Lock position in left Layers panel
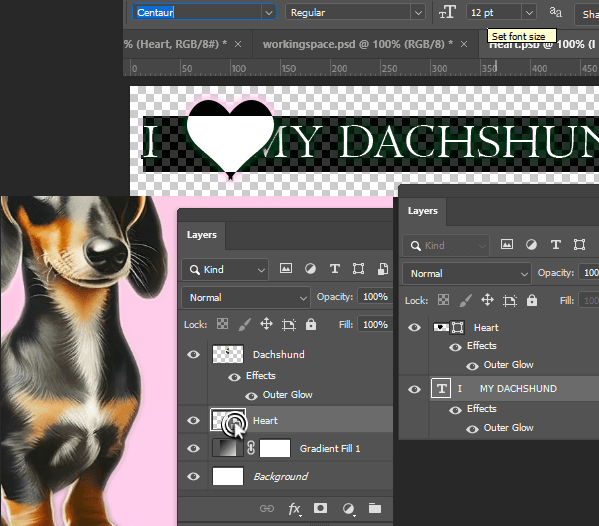 266,324
